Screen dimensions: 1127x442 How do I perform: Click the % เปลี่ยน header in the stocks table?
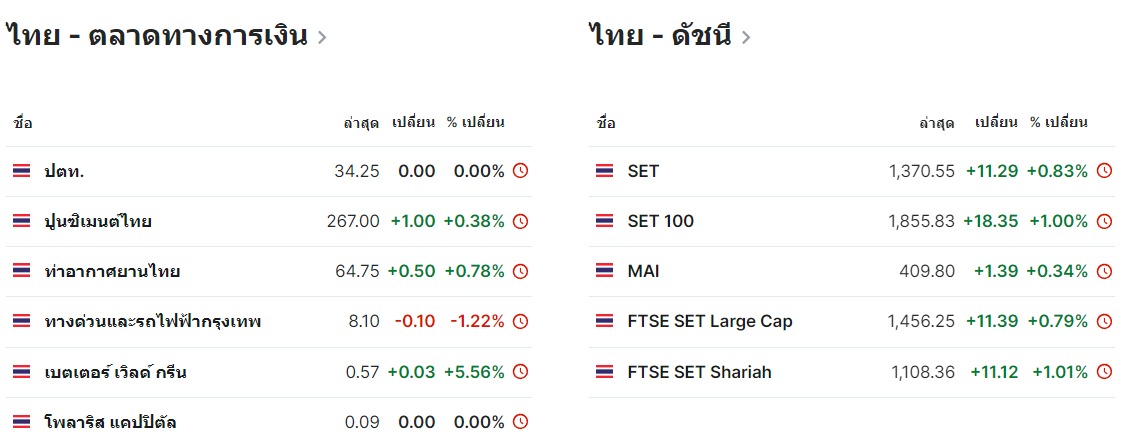pyautogui.click(x=475, y=123)
